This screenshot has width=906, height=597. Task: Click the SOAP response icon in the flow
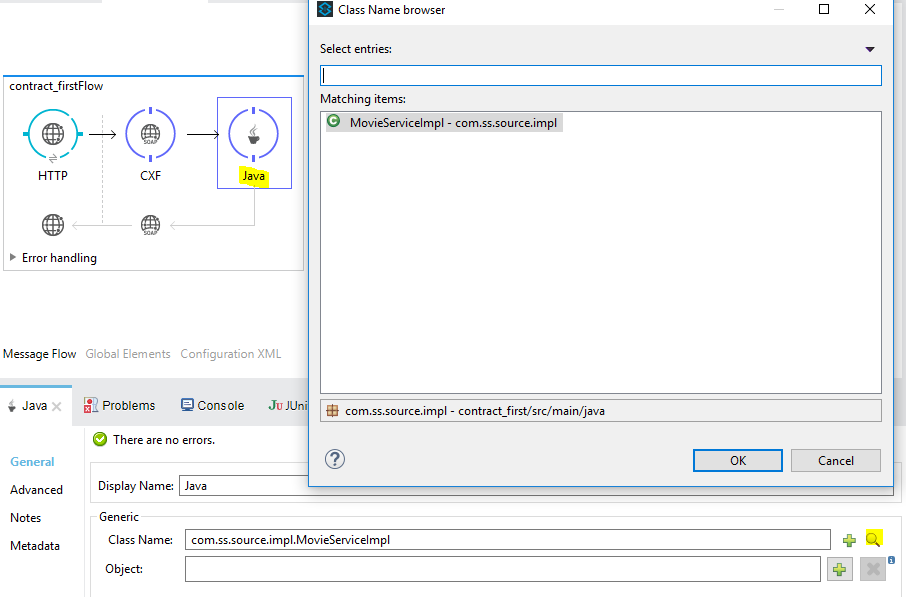[x=150, y=225]
